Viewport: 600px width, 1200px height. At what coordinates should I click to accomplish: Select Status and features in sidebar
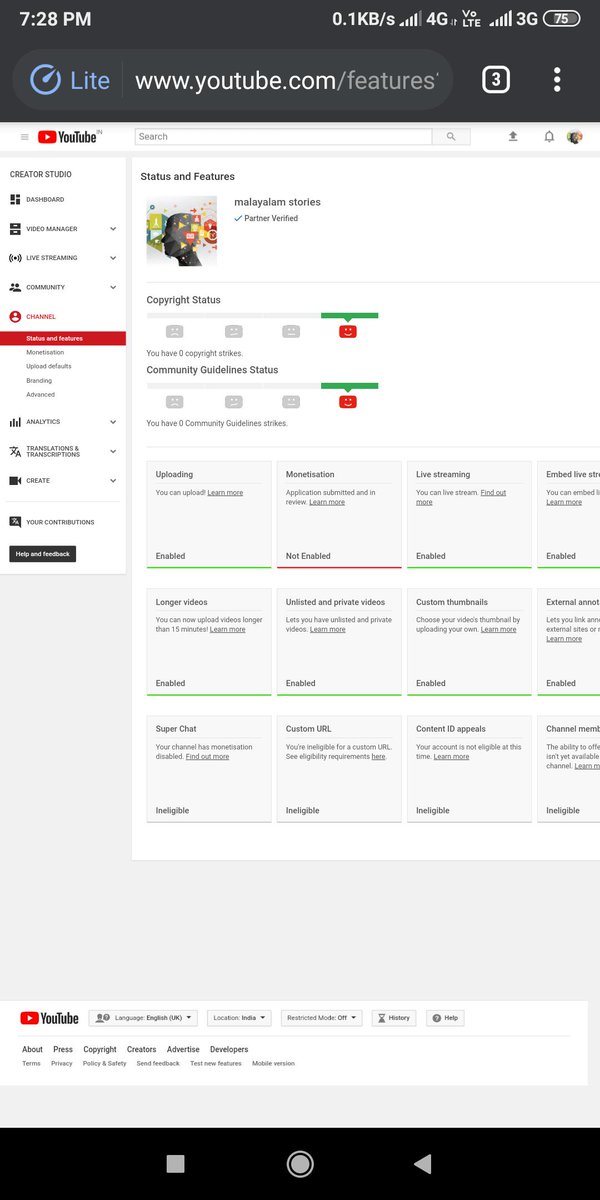click(63, 339)
